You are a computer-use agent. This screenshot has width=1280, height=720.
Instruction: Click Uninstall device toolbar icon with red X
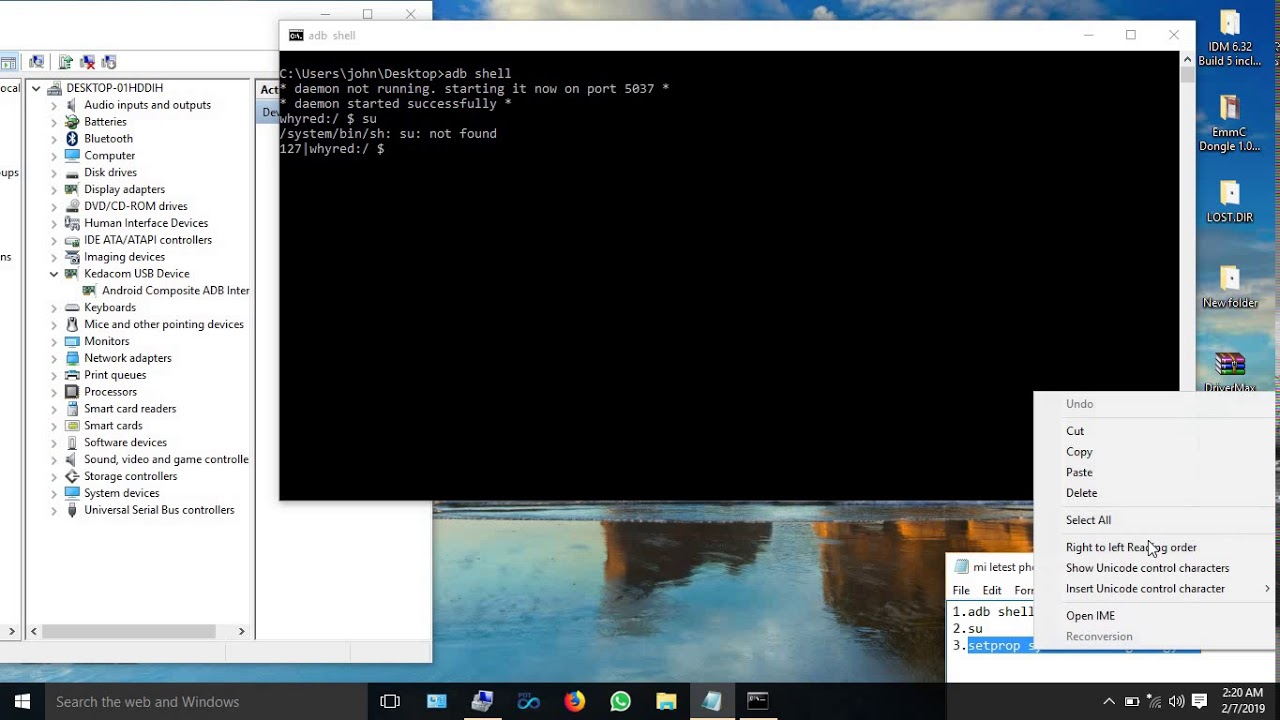[x=87, y=62]
